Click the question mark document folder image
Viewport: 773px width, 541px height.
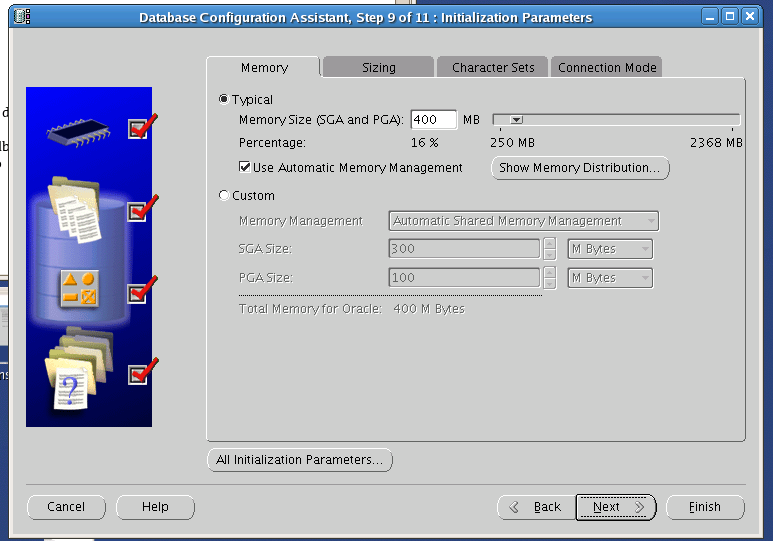[79, 368]
